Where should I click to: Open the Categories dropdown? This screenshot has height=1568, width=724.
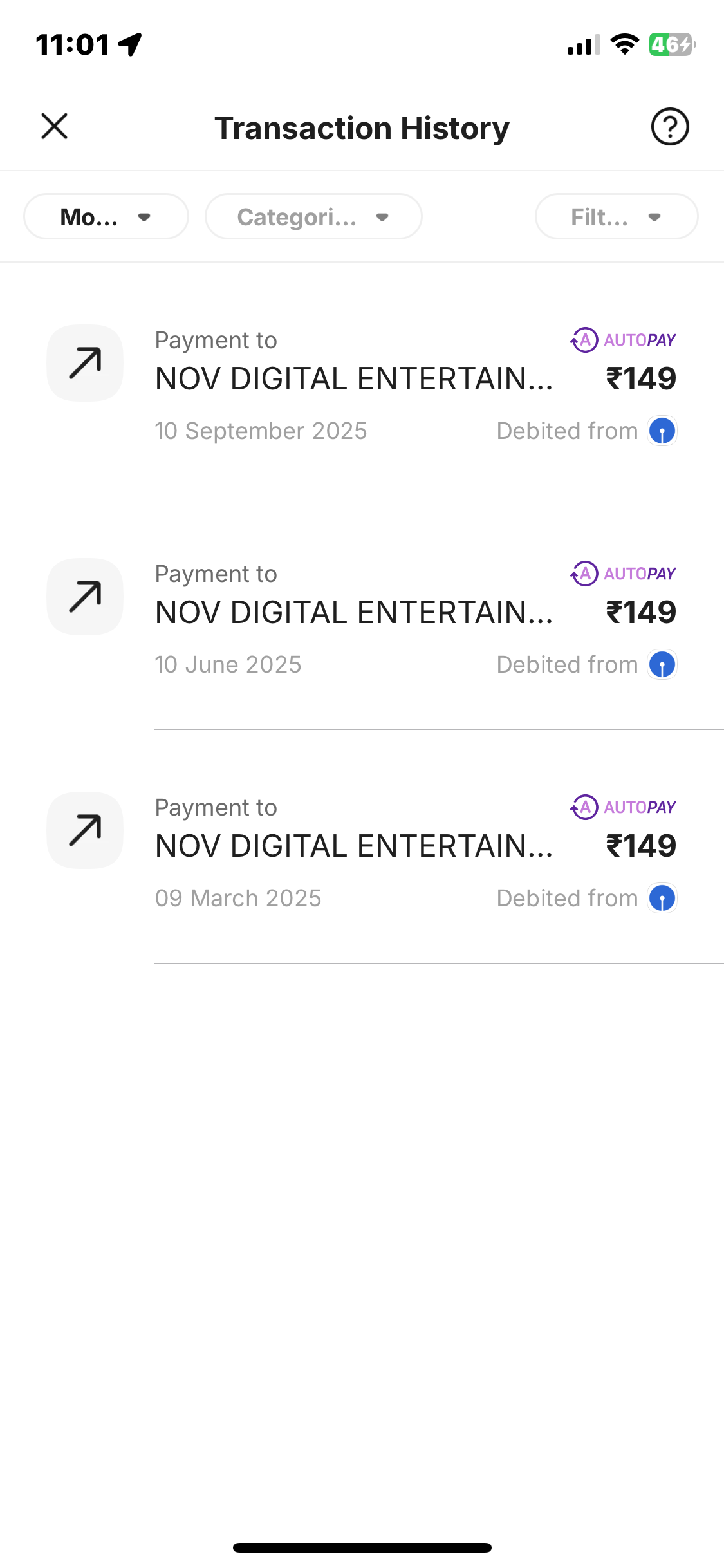[313, 217]
